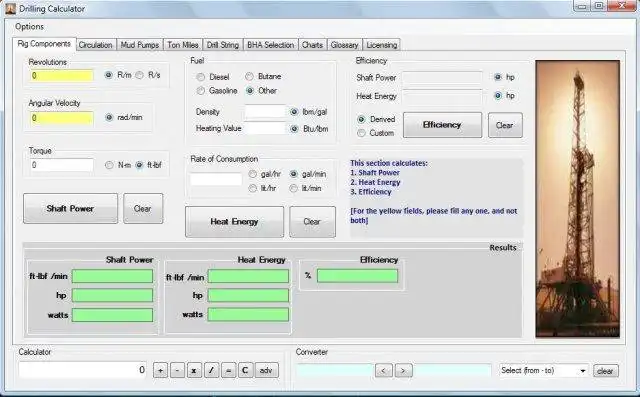
Task: Click the calculator minus button
Action: 177,370
